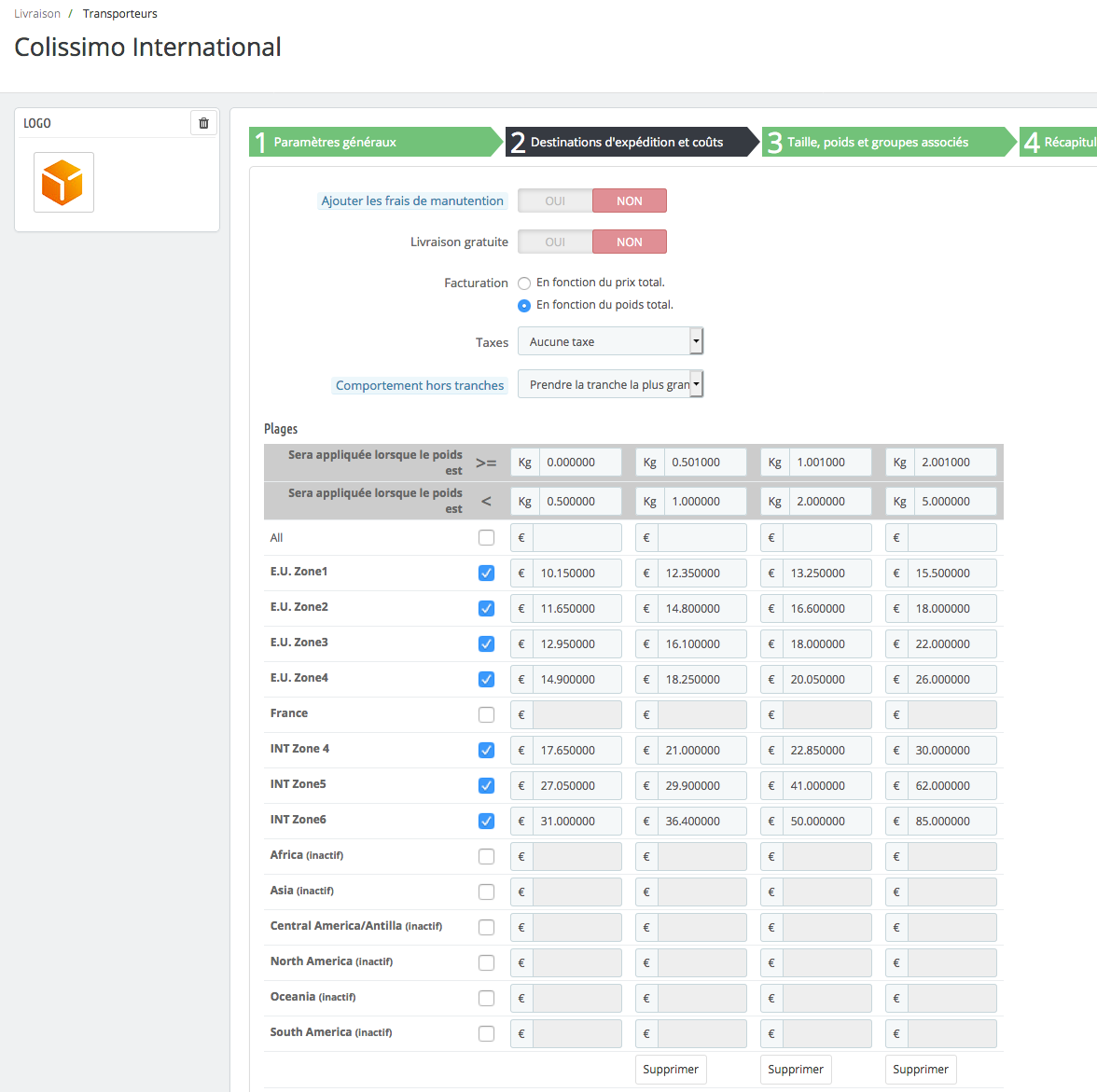Screen dimensions: 1097x1092
Task: Uncheck the E.U. Zone4 checkbox
Action: coord(486,679)
